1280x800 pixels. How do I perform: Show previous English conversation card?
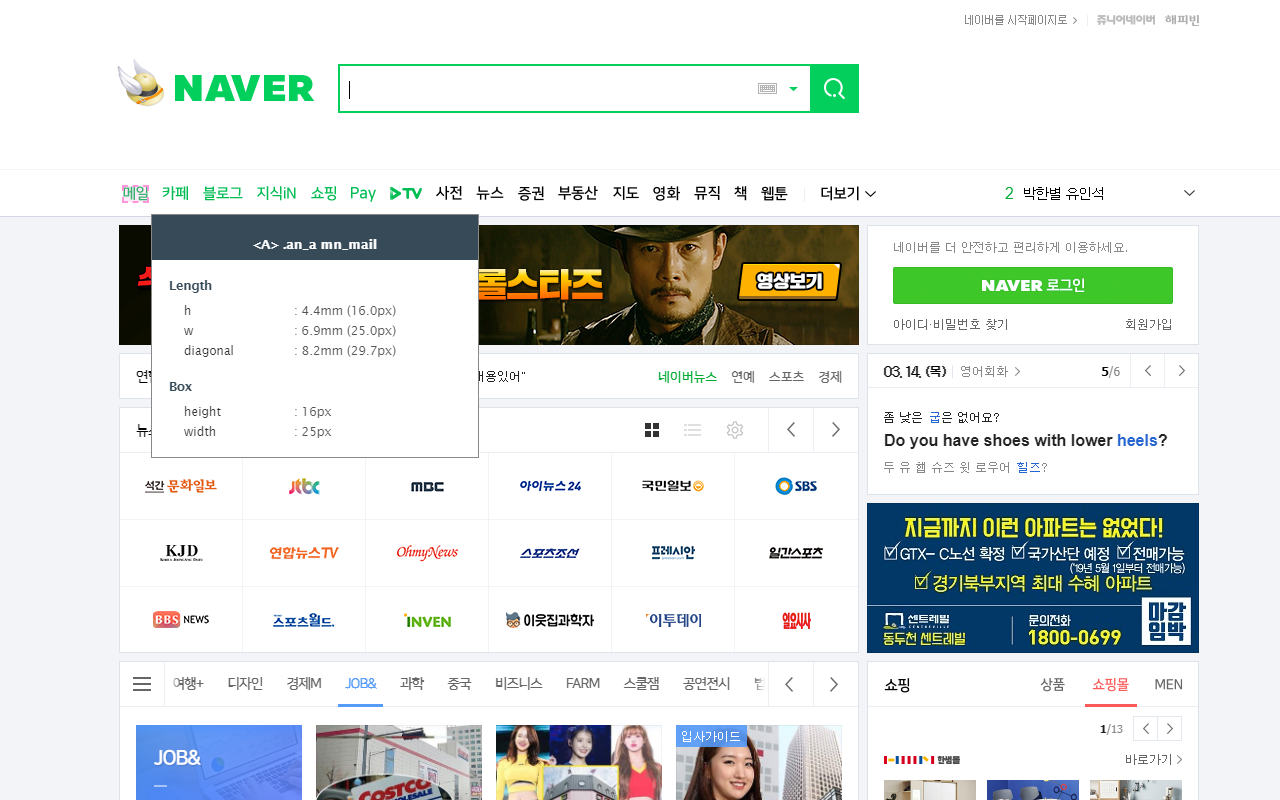(1148, 371)
